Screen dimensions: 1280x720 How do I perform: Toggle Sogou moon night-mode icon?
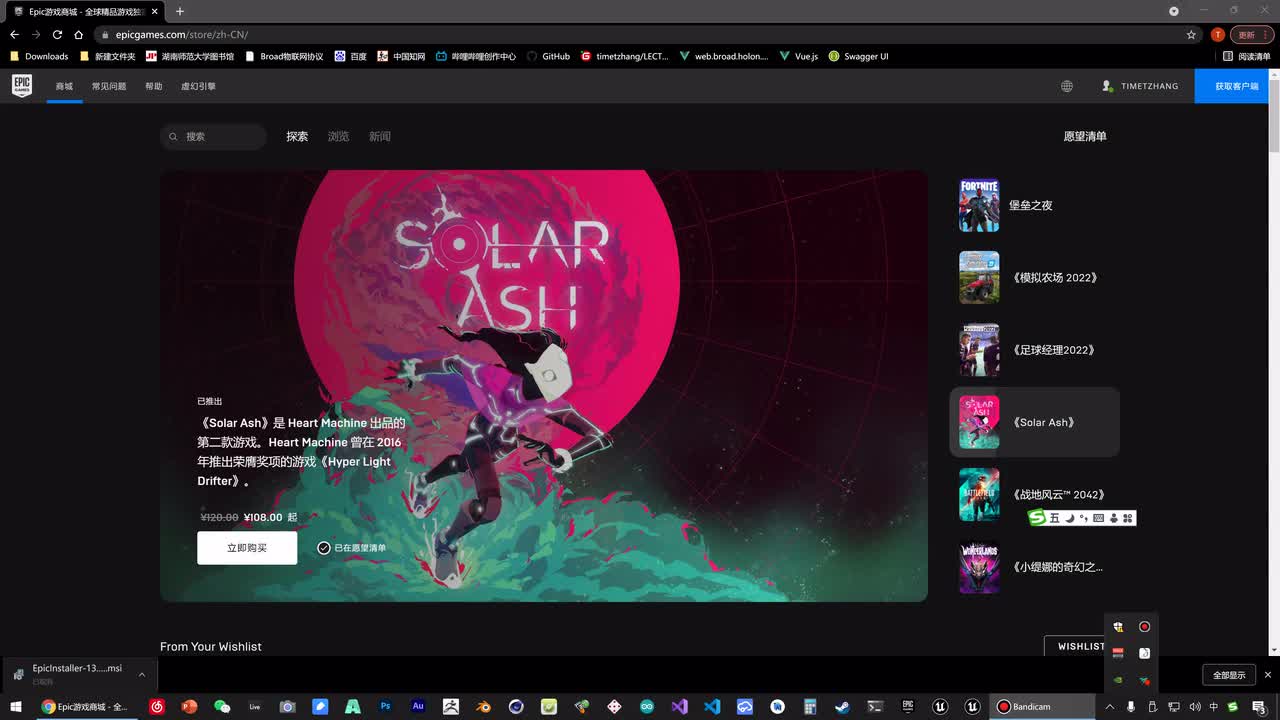(1069, 518)
